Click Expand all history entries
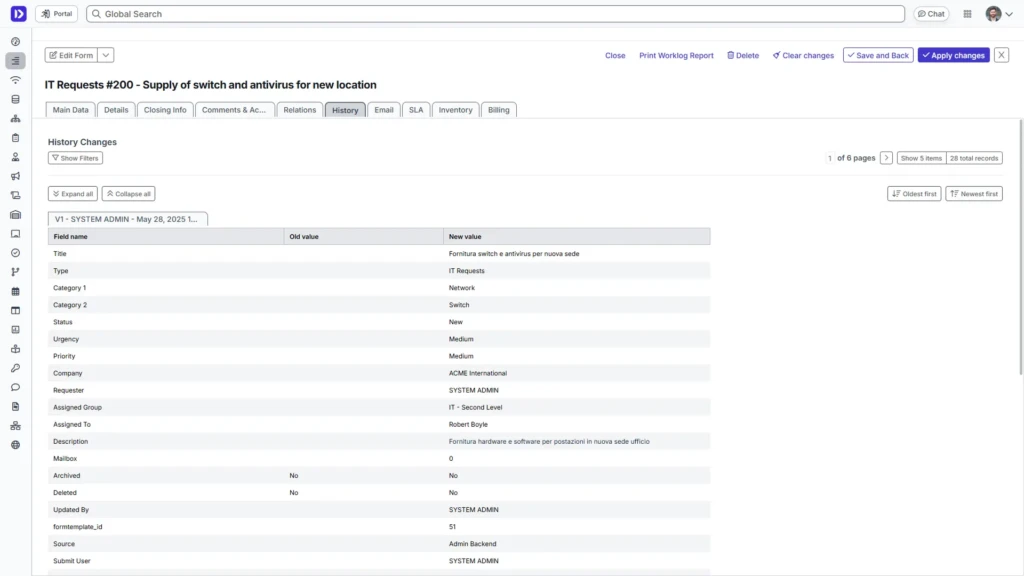 [72, 194]
